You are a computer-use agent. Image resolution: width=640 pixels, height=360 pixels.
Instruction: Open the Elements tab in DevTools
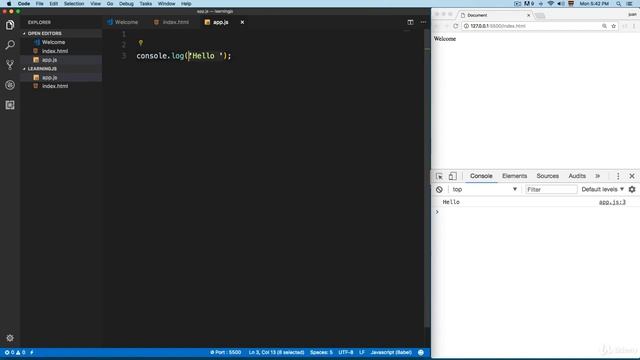(x=514, y=176)
